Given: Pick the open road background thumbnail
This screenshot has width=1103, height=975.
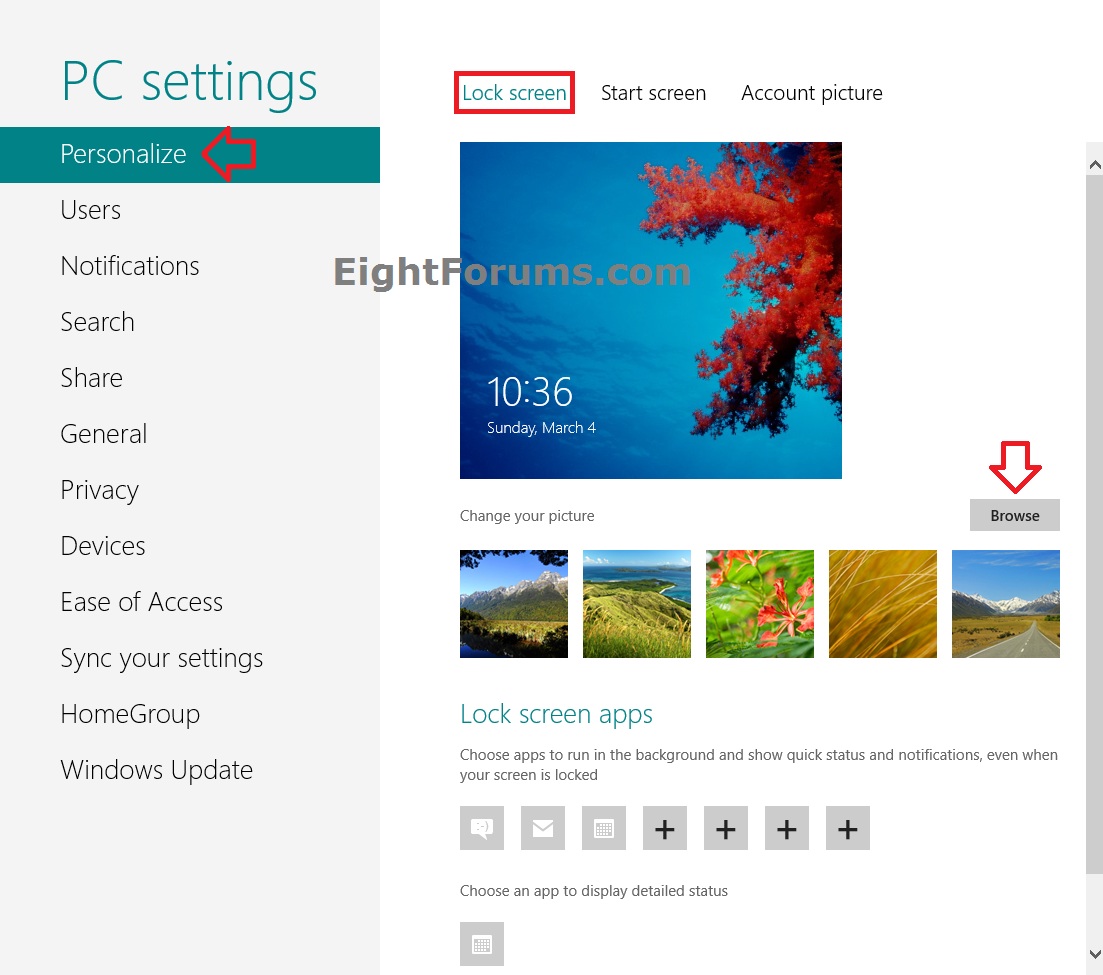Looking at the screenshot, I should point(1006,604).
